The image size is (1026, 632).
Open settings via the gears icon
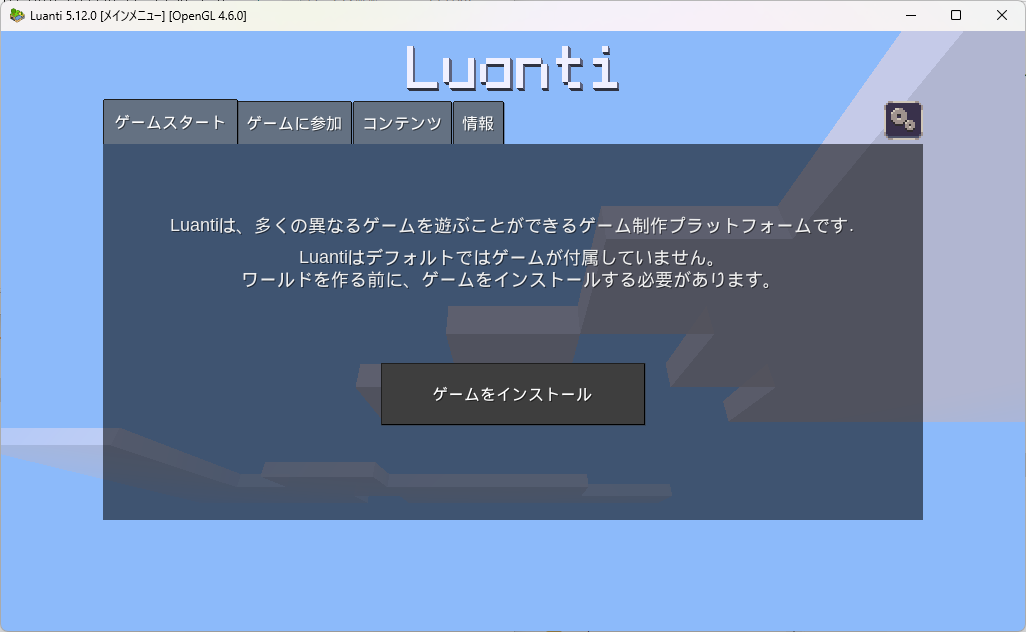click(x=903, y=120)
